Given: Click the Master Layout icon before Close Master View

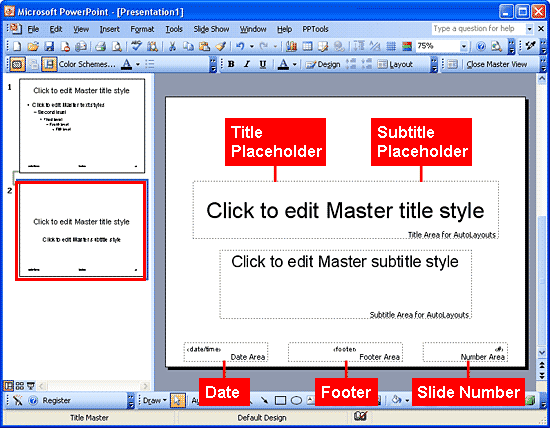Looking at the screenshot, I should [452, 64].
